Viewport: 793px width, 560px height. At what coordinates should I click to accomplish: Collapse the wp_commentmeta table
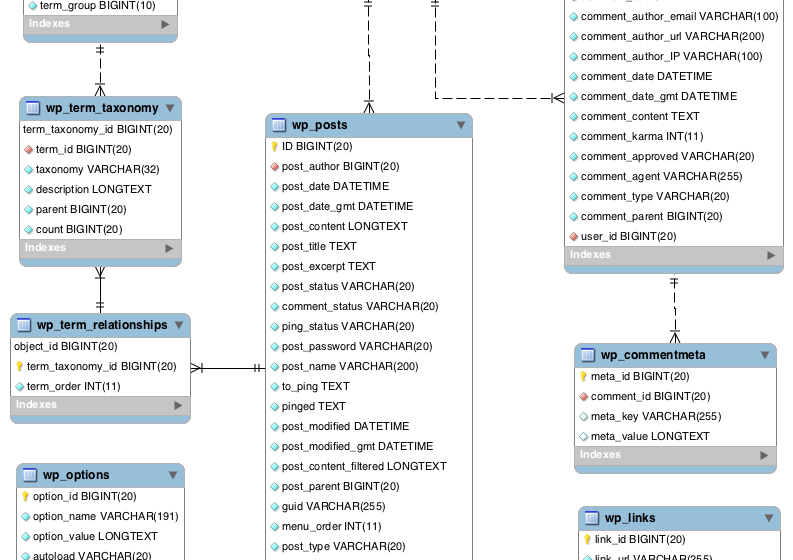pyautogui.click(x=765, y=355)
